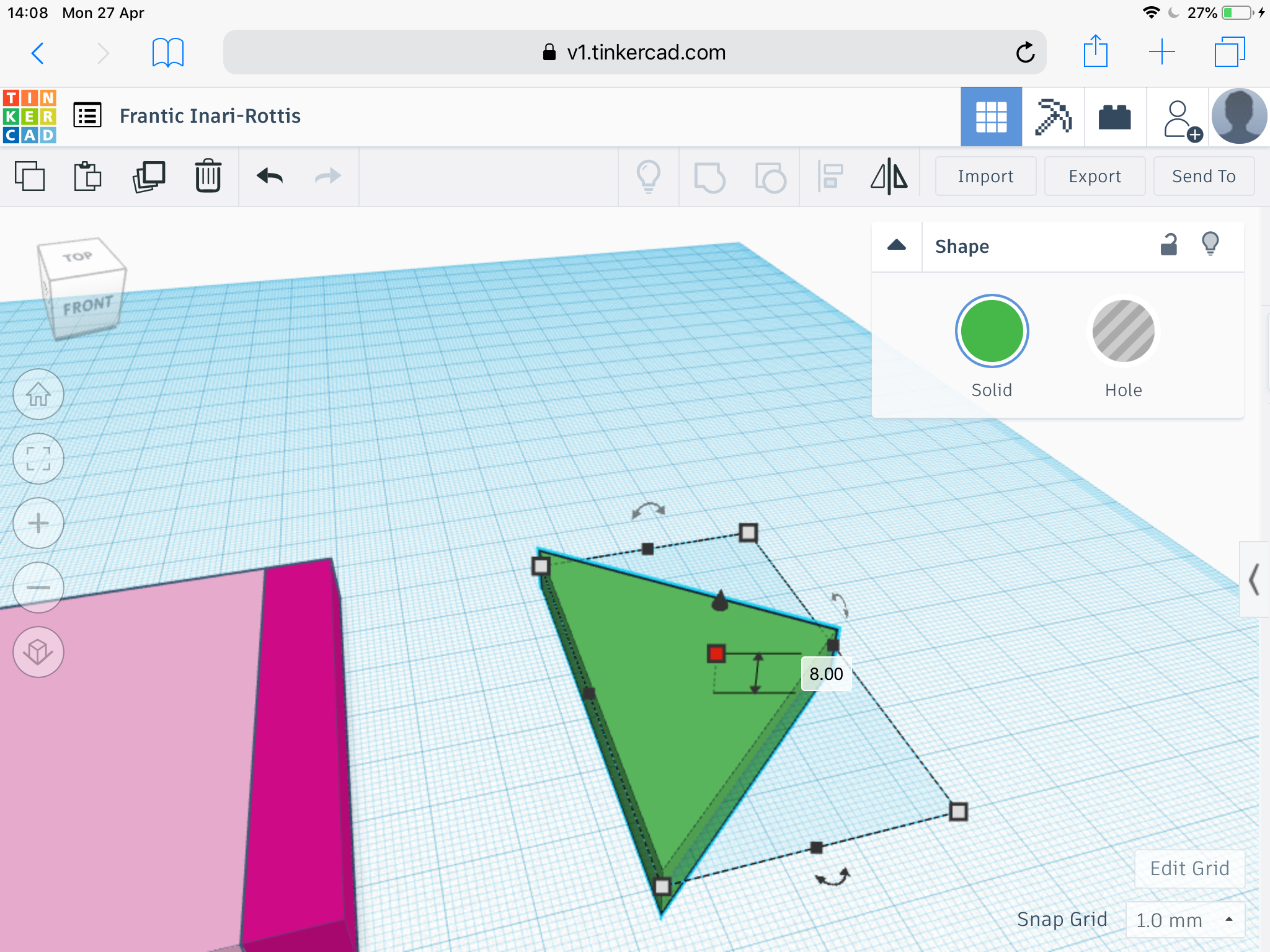Toggle lock editing on the shape
The image size is (1270, 952).
click(1168, 245)
